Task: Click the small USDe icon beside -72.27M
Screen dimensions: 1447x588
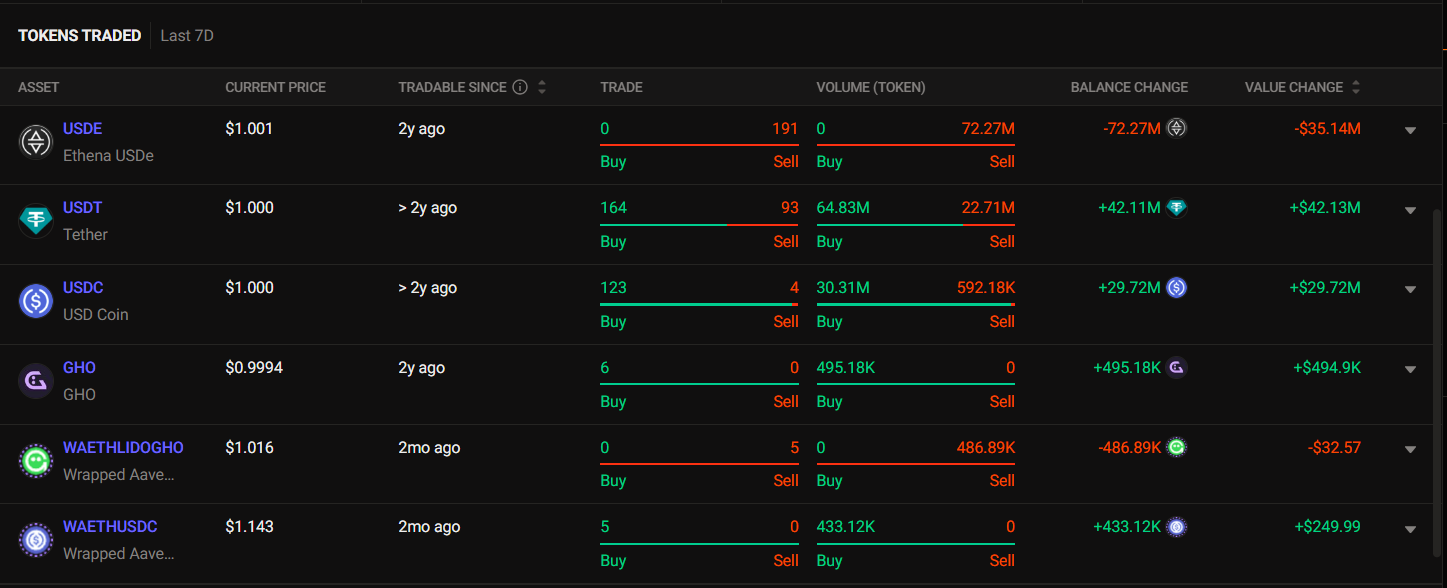Action: [1177, 128]
